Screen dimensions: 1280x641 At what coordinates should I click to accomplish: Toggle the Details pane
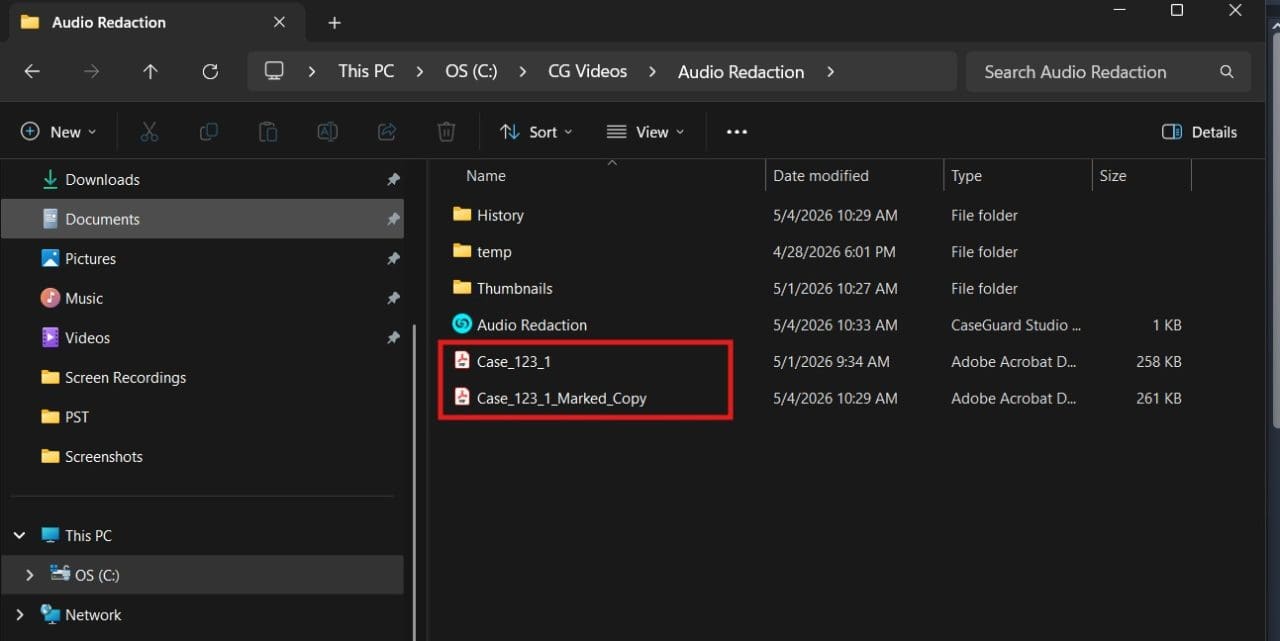pos(1199,132)
